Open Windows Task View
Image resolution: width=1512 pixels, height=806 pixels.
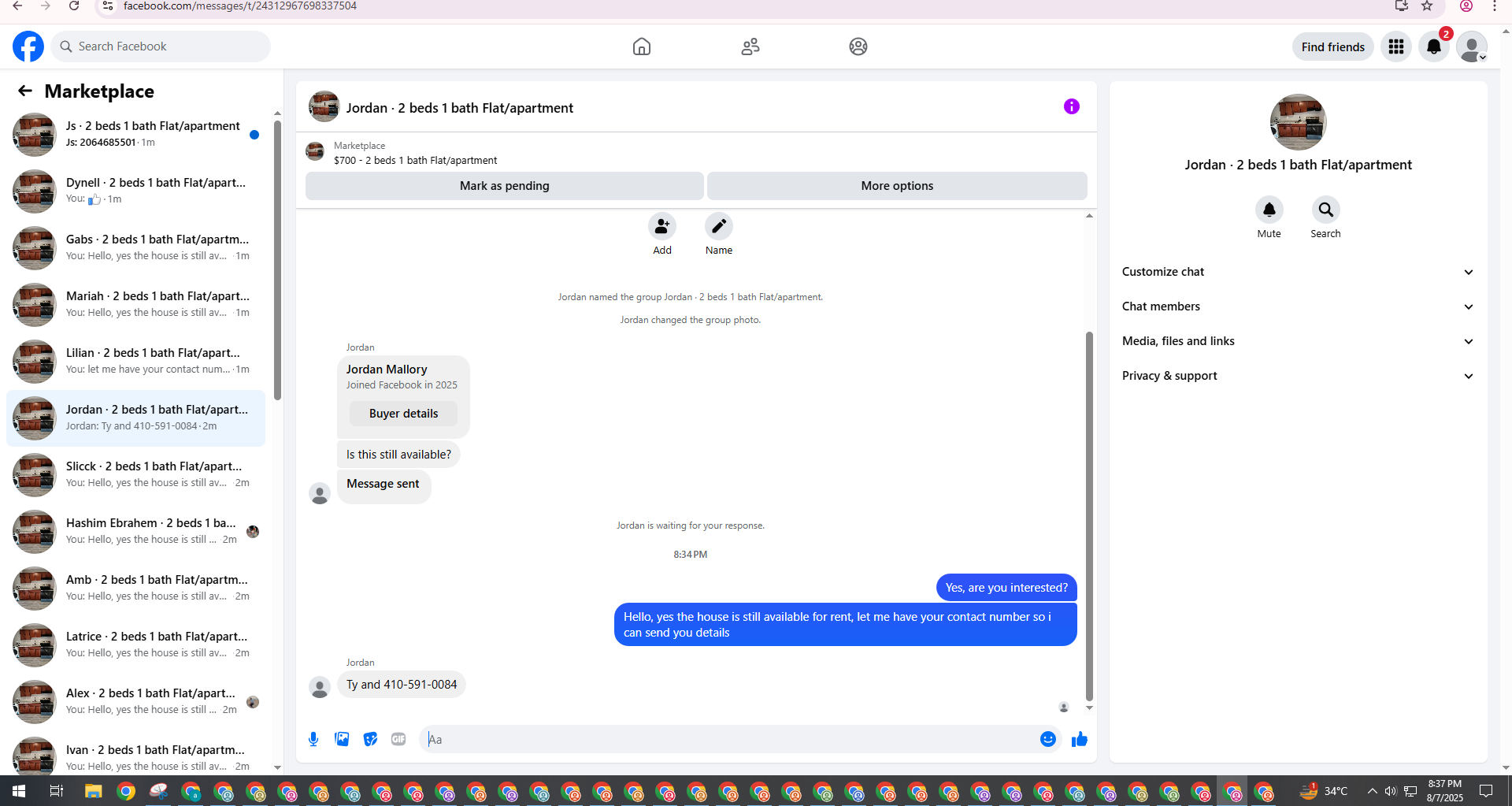[x=56, y=791]
